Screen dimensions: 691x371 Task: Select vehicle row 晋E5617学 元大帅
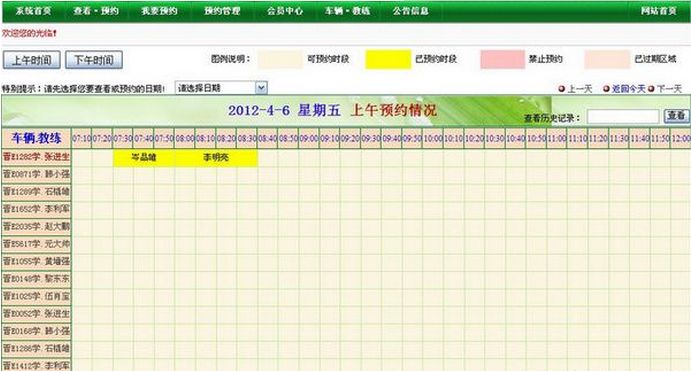coord(36,244)
